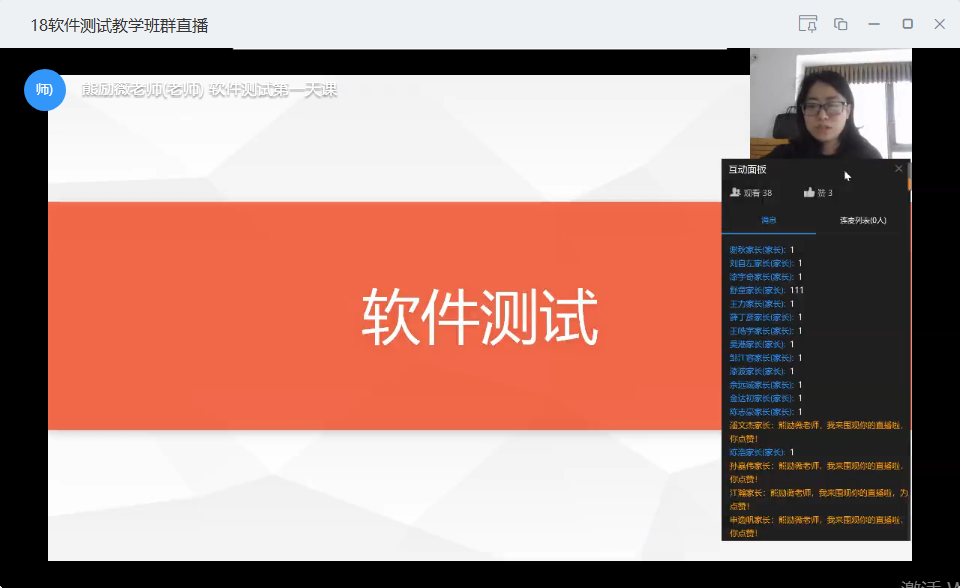The height and width of the screenshot is (588, 960).
Task: Click 孙嘉伟家长's orange like message
Action: (x=815, y=472)
